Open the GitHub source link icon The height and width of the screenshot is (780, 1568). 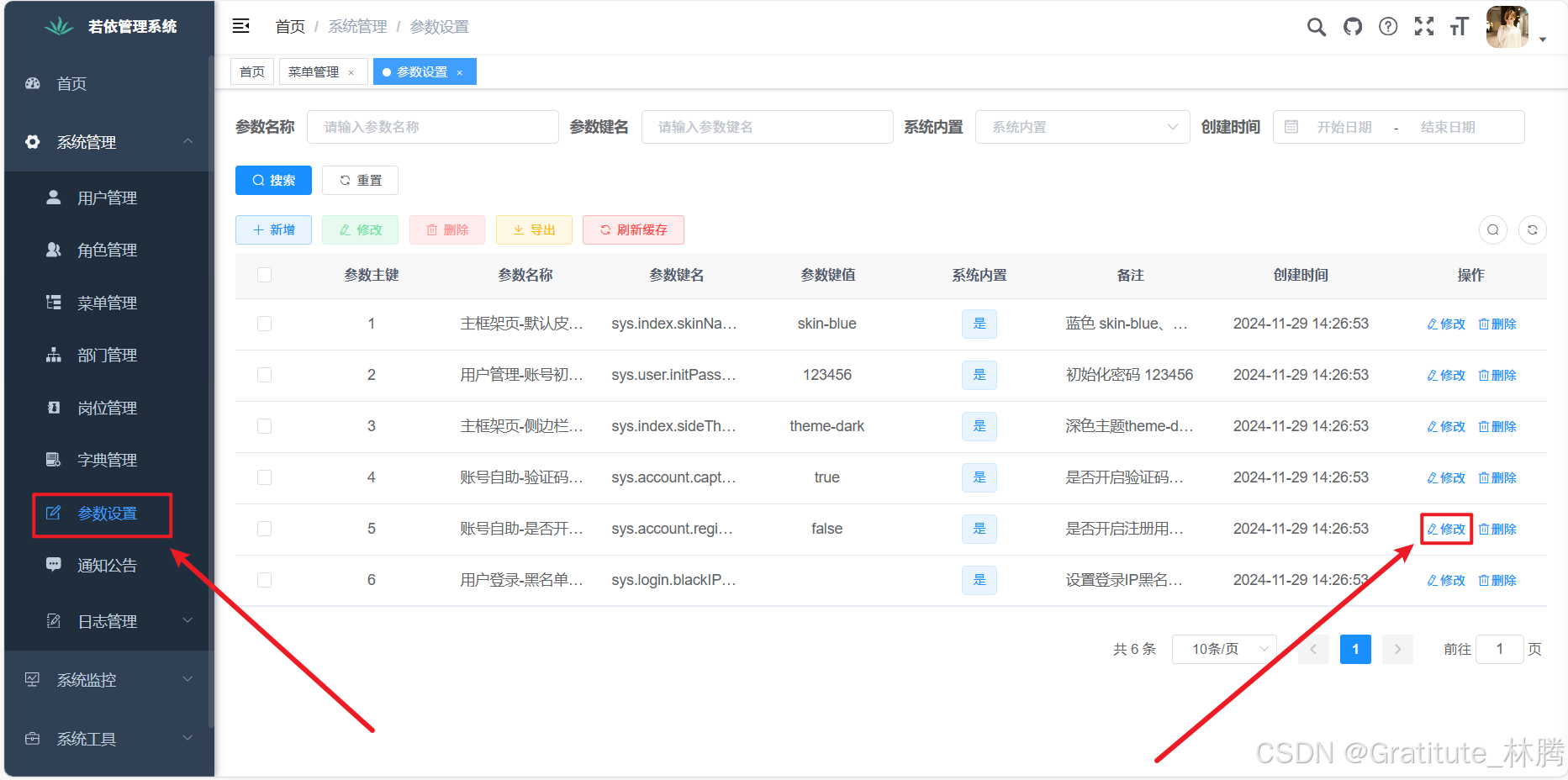[x=1353, y=27]
